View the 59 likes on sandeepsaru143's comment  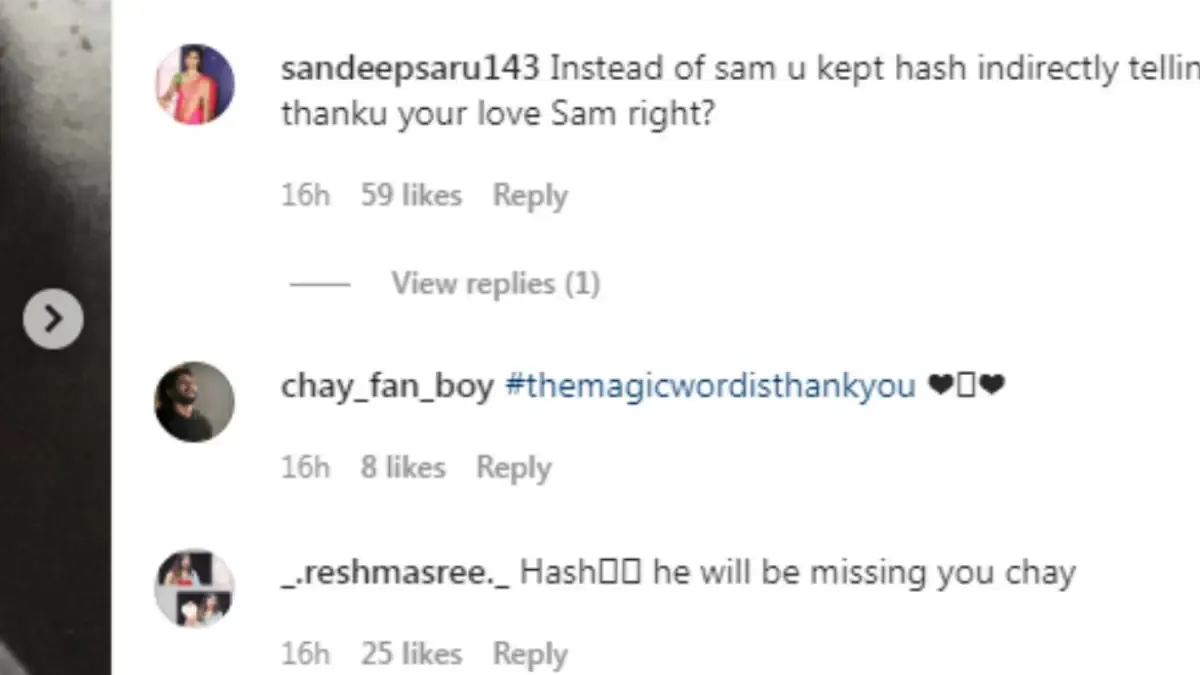click(x=412, y=195)
